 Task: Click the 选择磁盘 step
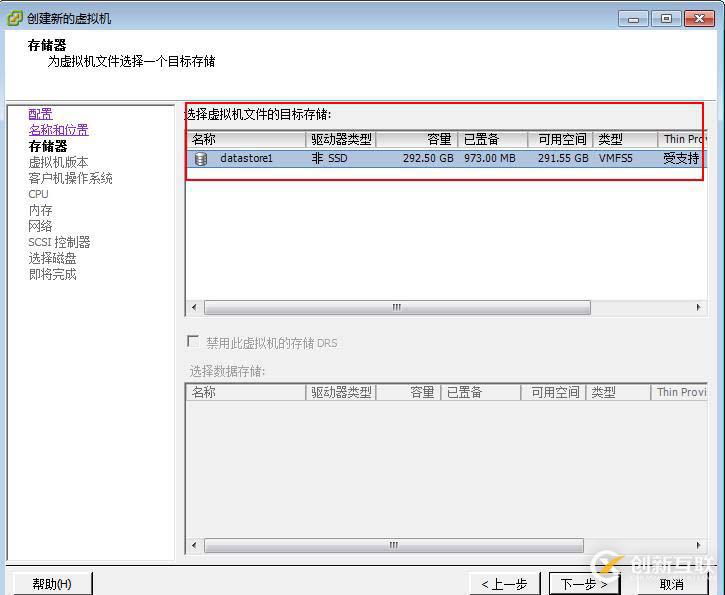(x=52, y=258)
